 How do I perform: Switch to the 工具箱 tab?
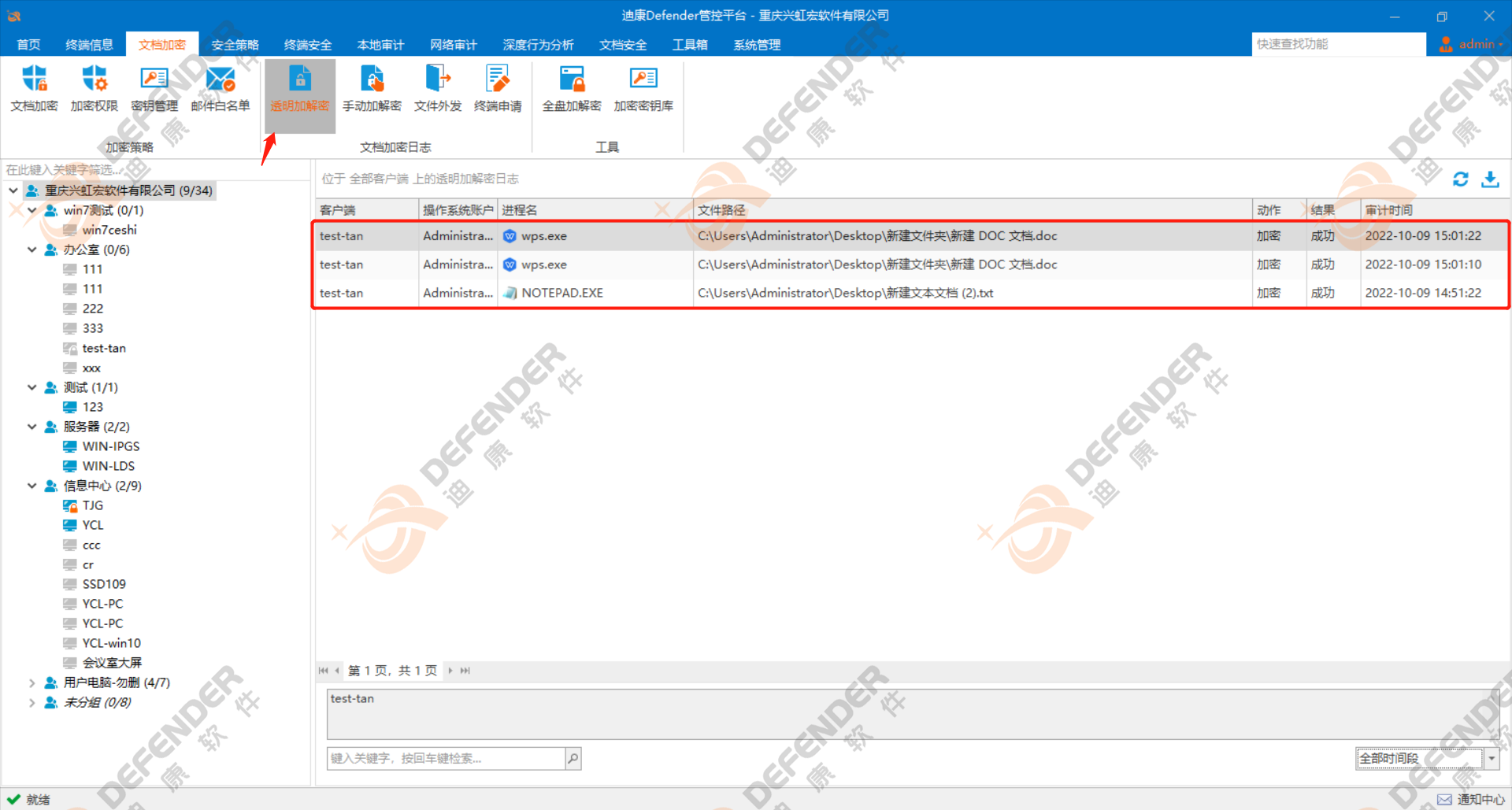pos(690,45)
